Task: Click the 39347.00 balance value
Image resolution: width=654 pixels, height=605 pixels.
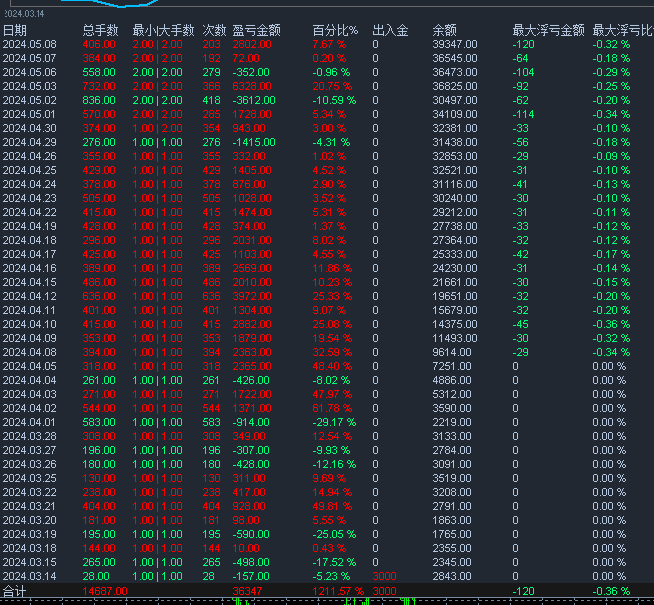Action: click(455, 45)
